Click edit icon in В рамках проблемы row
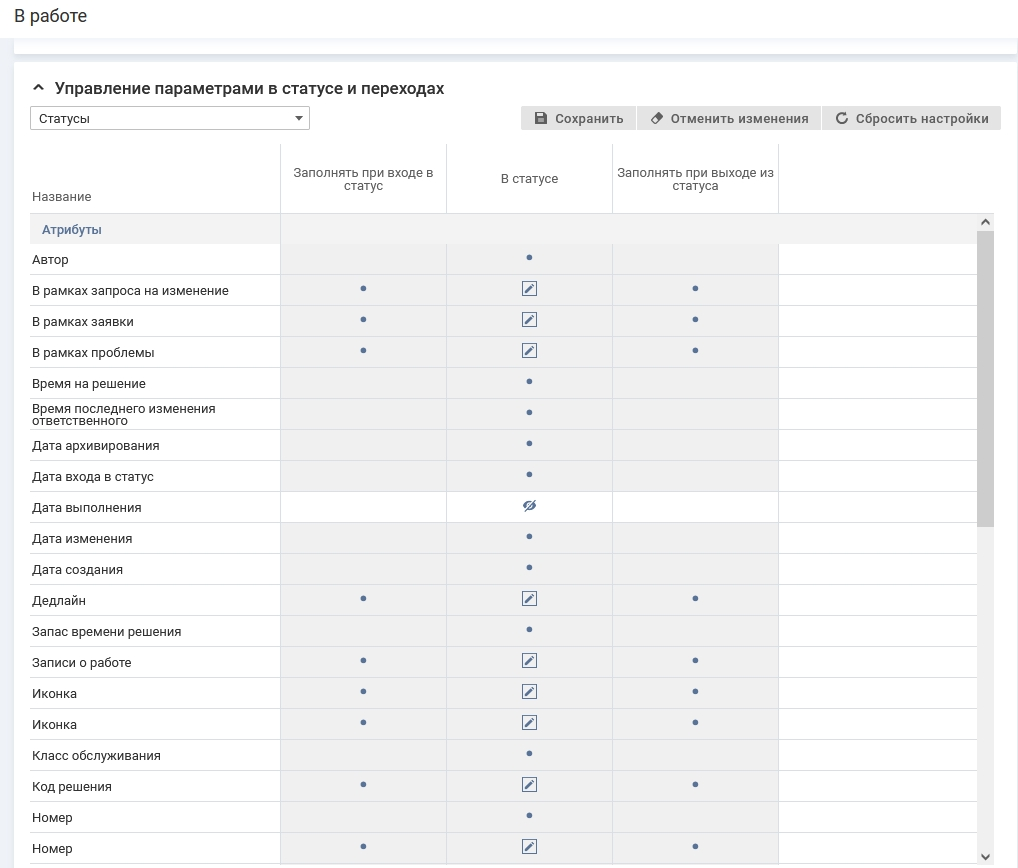 pos(529,351)
